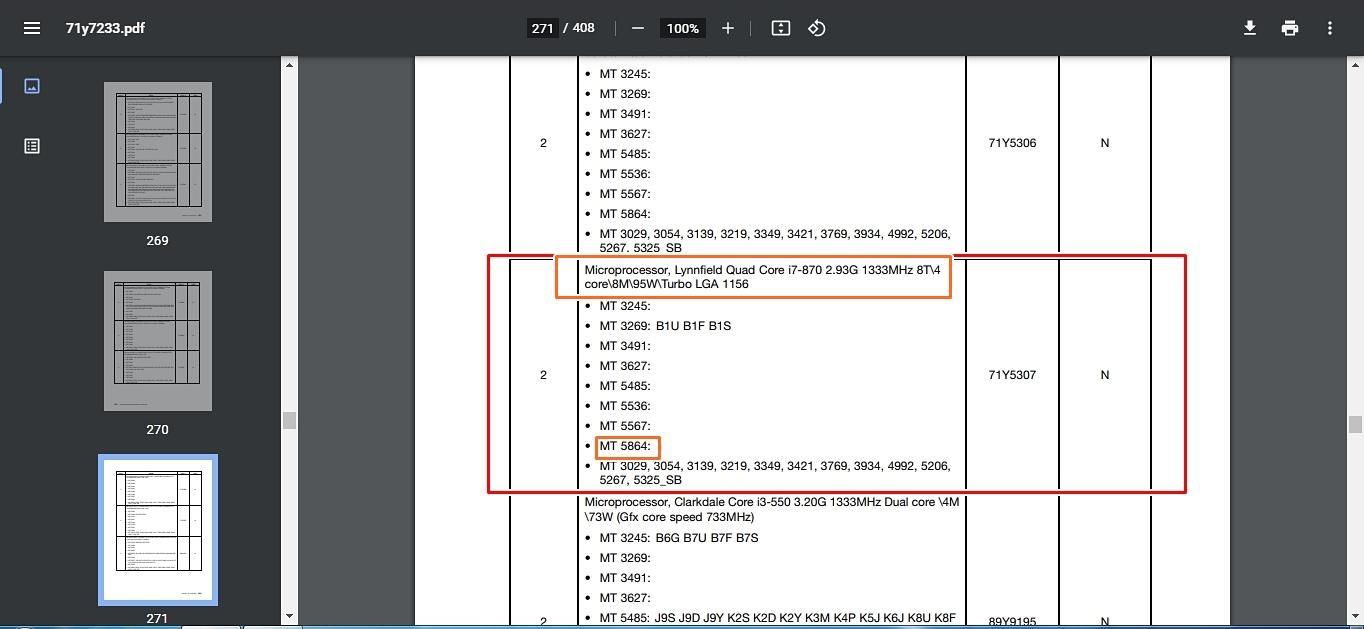Click 'MT 3245: B6G B7U B7F B7S' line
Viewport: 1364px width, 629px height.
click(x=679, y=538)
